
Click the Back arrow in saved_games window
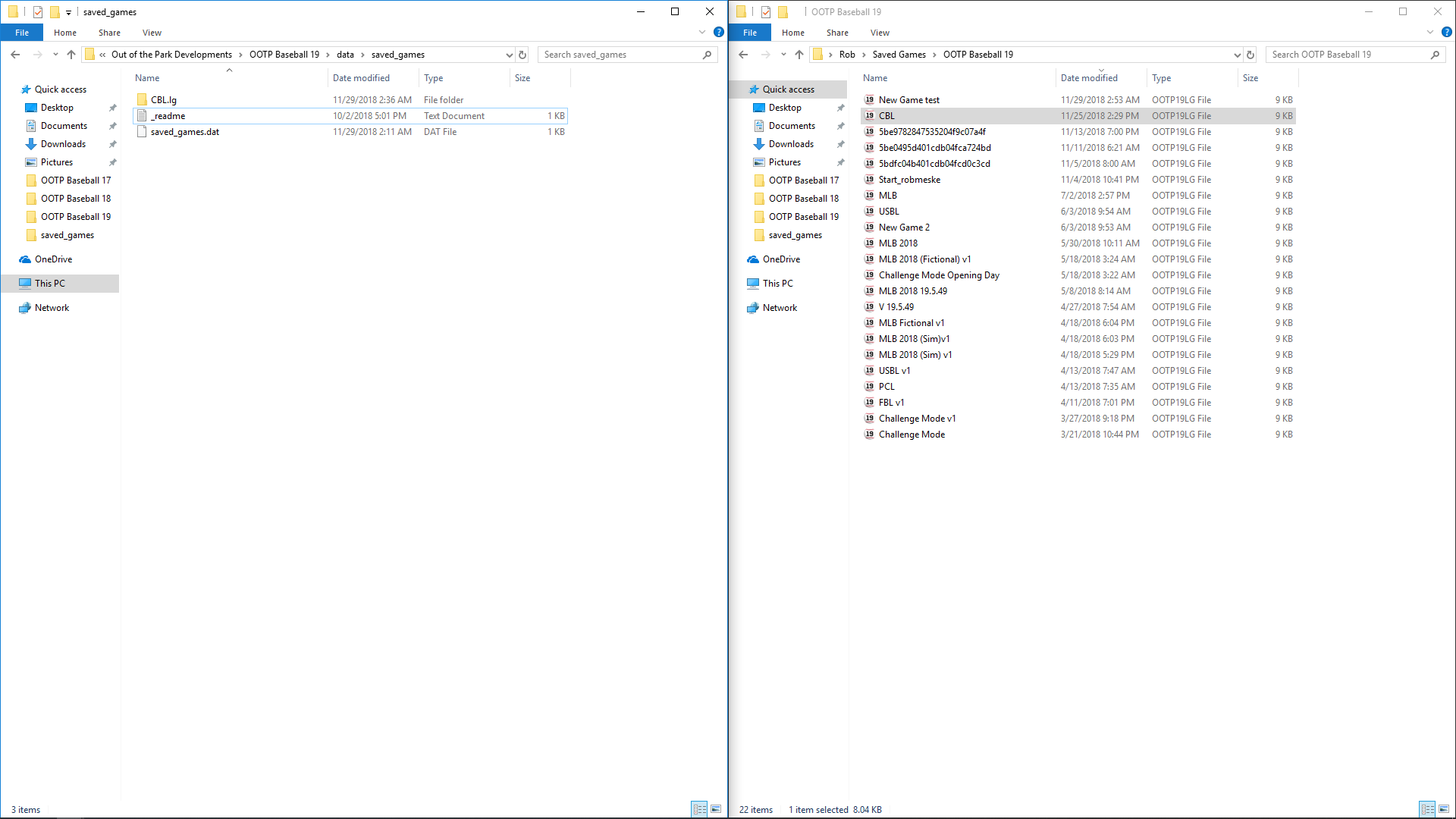click(15, 55)
